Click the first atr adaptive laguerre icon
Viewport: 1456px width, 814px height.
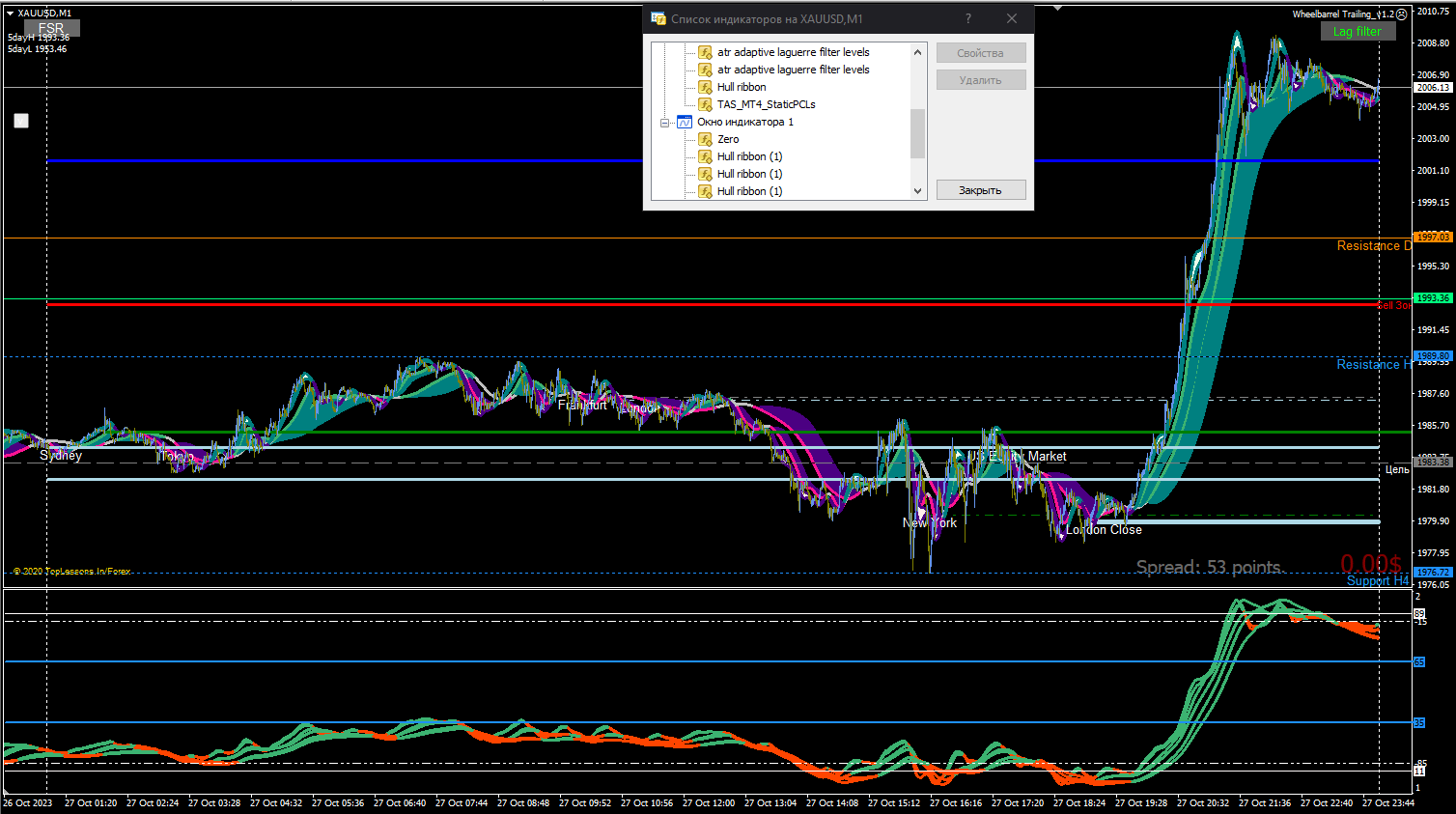[x=706, y=52]
